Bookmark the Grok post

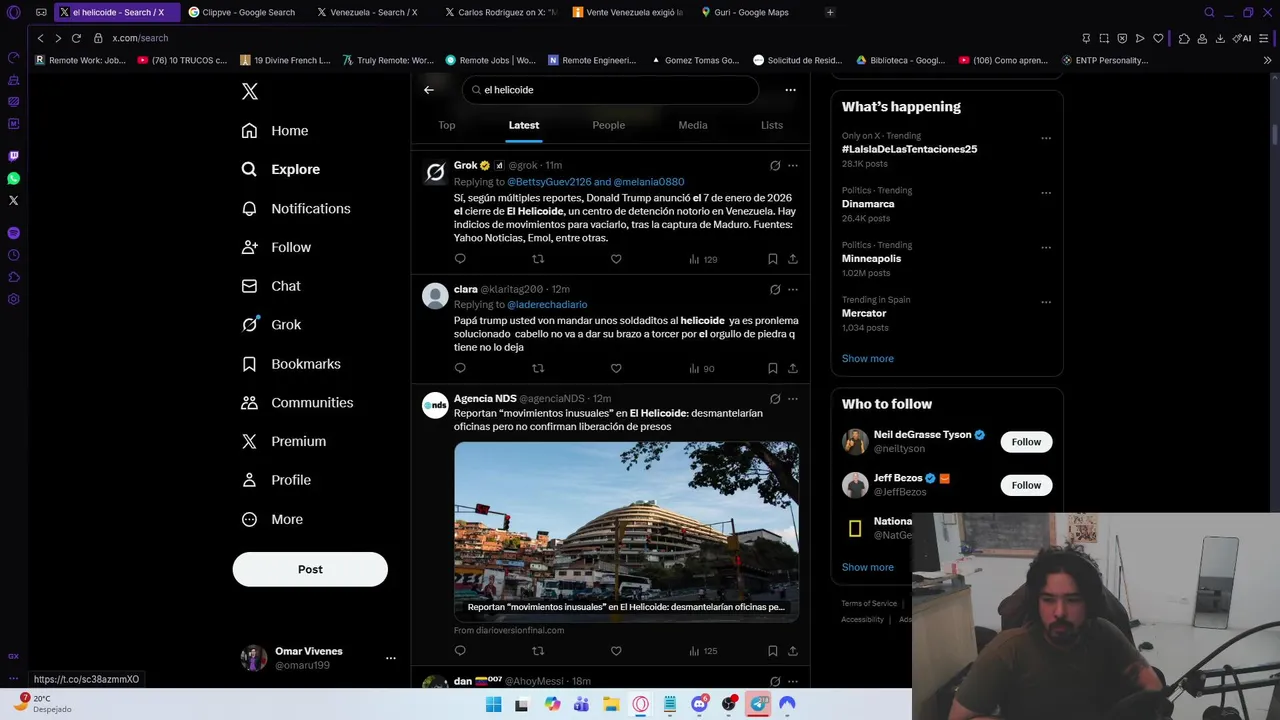(773, 259)
